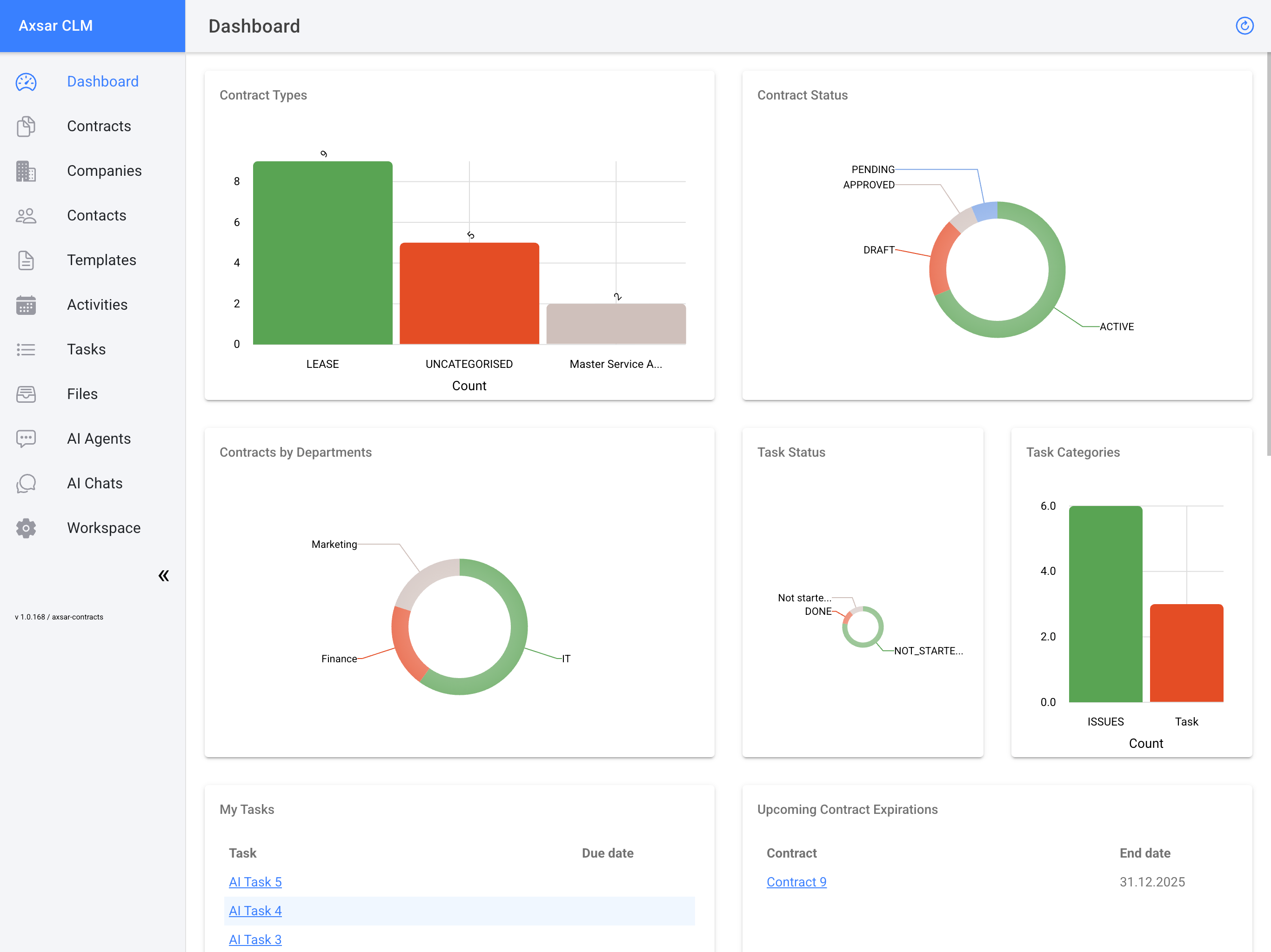Open Templates via its file icon
The height and width of the screenshot is (952, 1271).
26,260
